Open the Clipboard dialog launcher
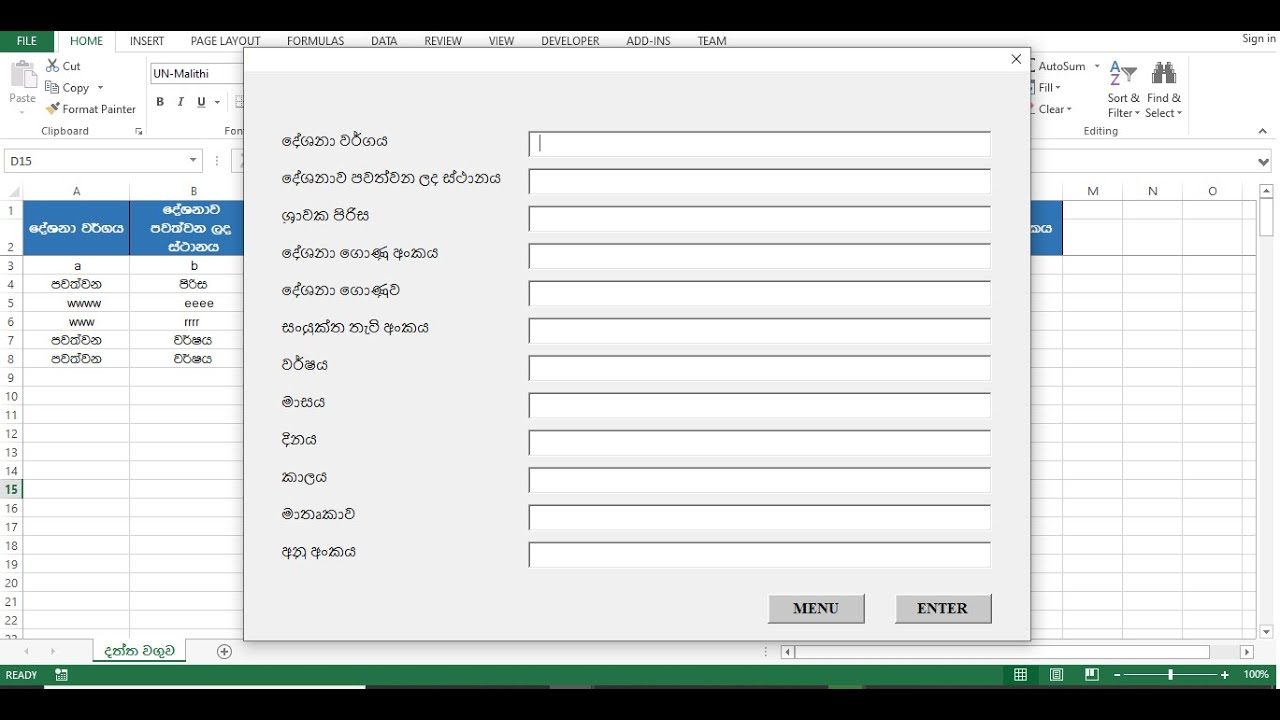 [x=138, y=132]
